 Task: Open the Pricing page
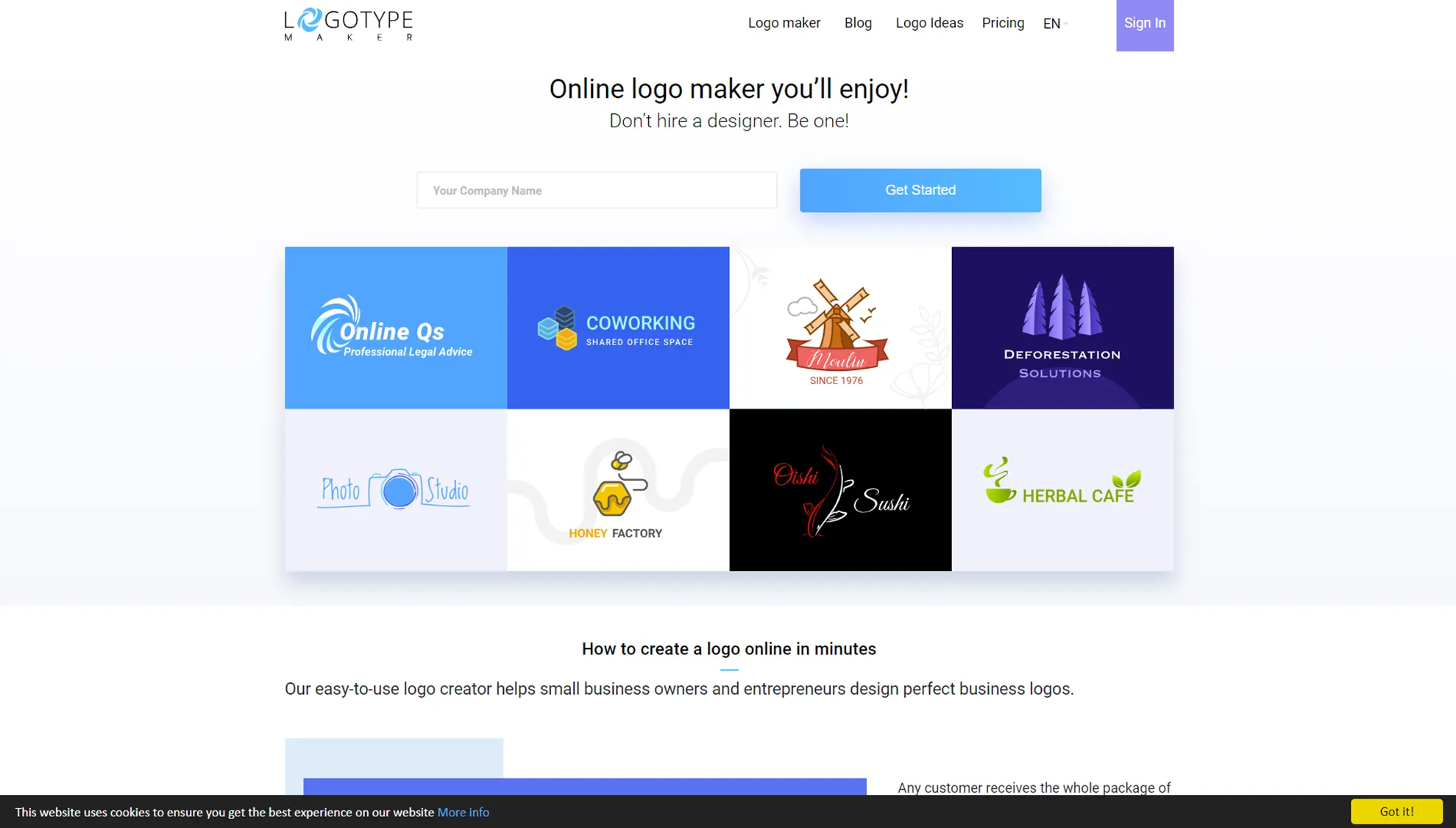(x=1002, y=23)
